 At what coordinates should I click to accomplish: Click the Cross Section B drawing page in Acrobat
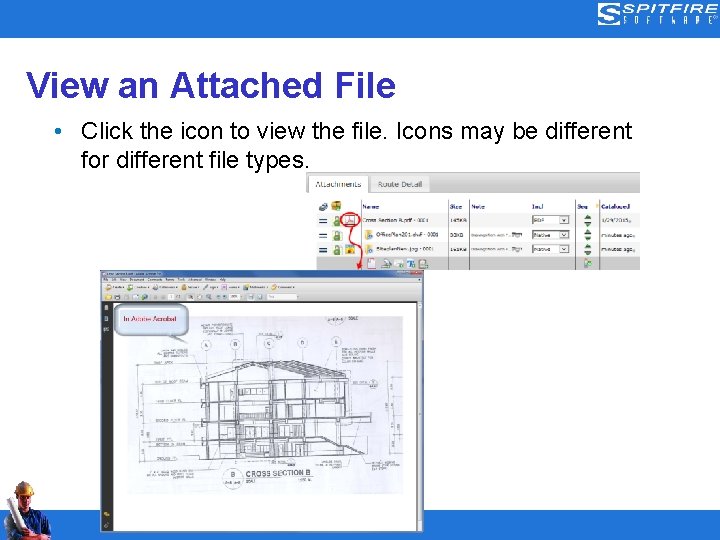[x=265, y=405]
